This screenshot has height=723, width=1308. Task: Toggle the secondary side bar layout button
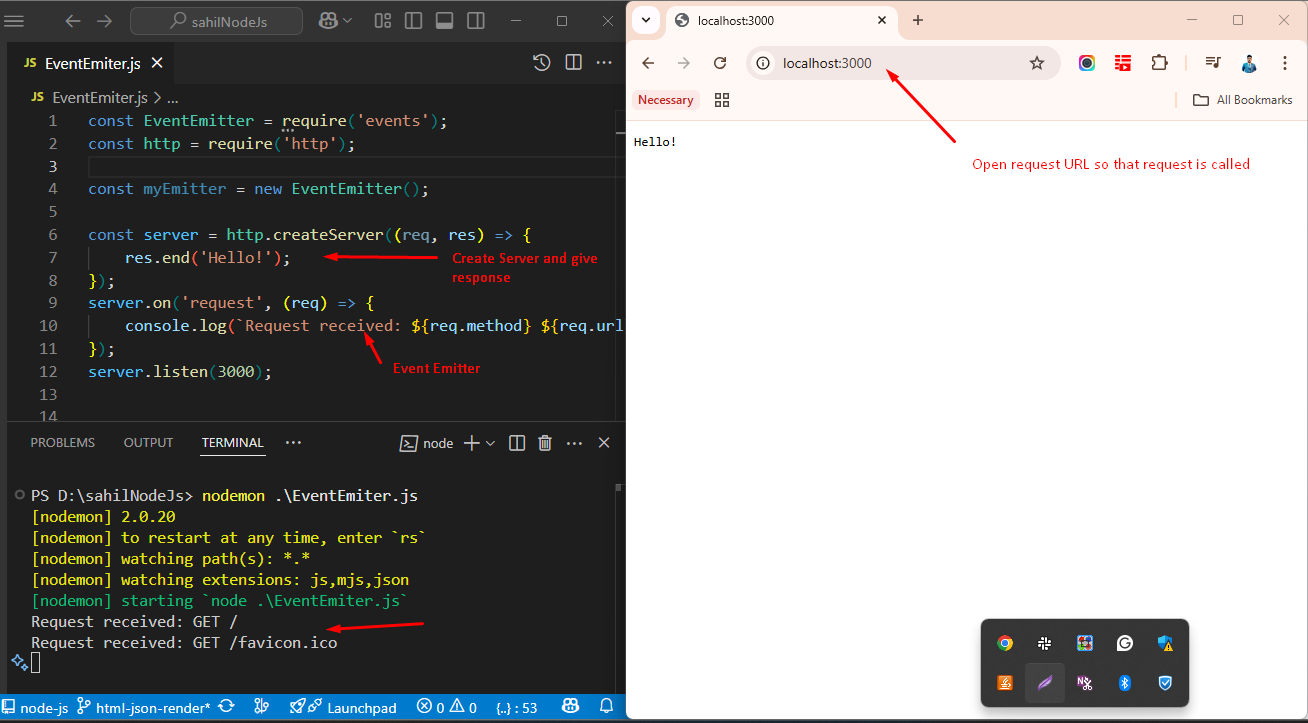coord(477,20)
